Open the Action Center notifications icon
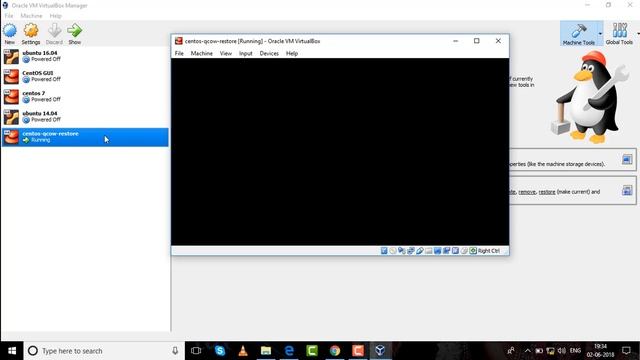This screenshot has width=640, height=360. 626,351
